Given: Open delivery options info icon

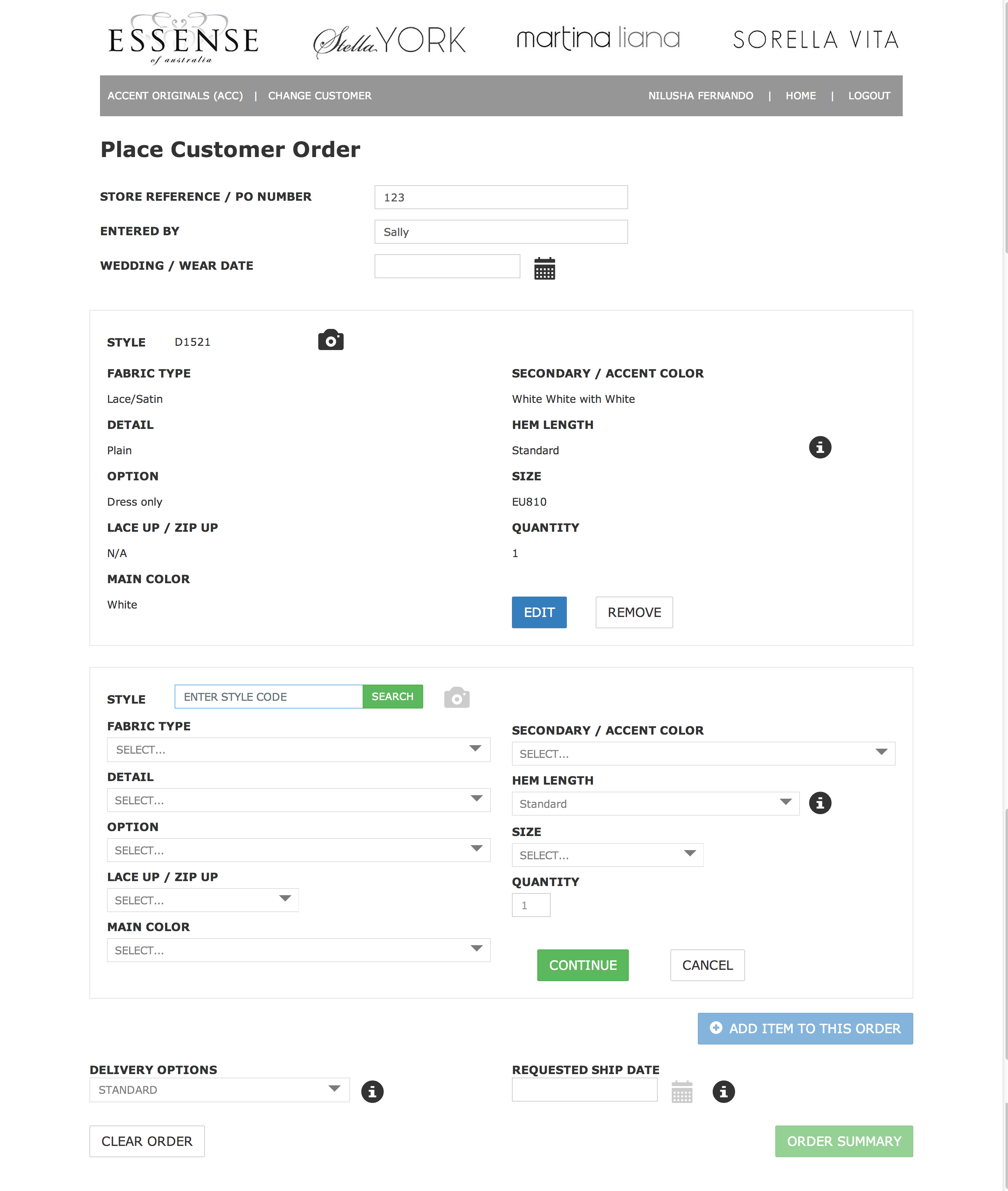Looking at the screenshot, I should tap(372, 1092).
